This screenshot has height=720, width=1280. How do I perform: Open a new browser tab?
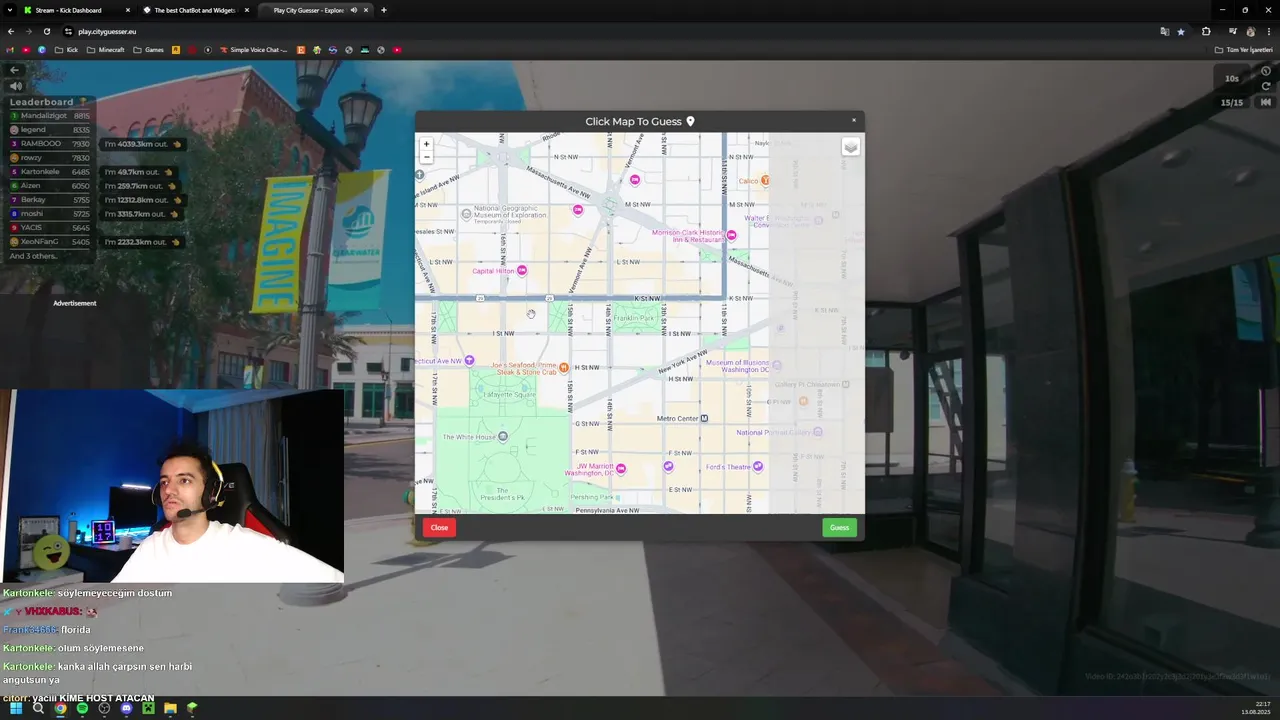click(384, 10)
